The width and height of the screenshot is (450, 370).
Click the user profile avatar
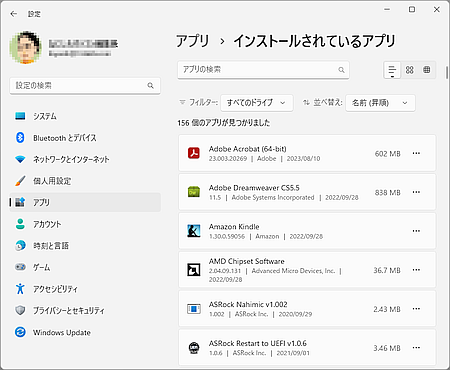[x=26, y=48]
